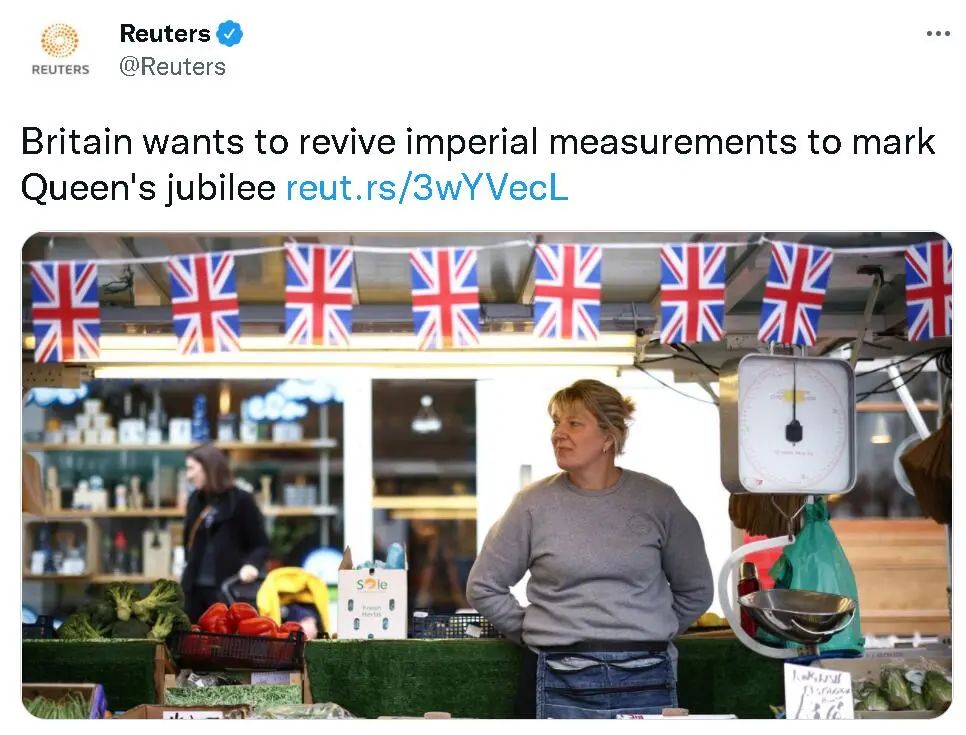Select the tweet headline about imperial measurements
This screenshot has width=966, height=735.
pos(477,164)
